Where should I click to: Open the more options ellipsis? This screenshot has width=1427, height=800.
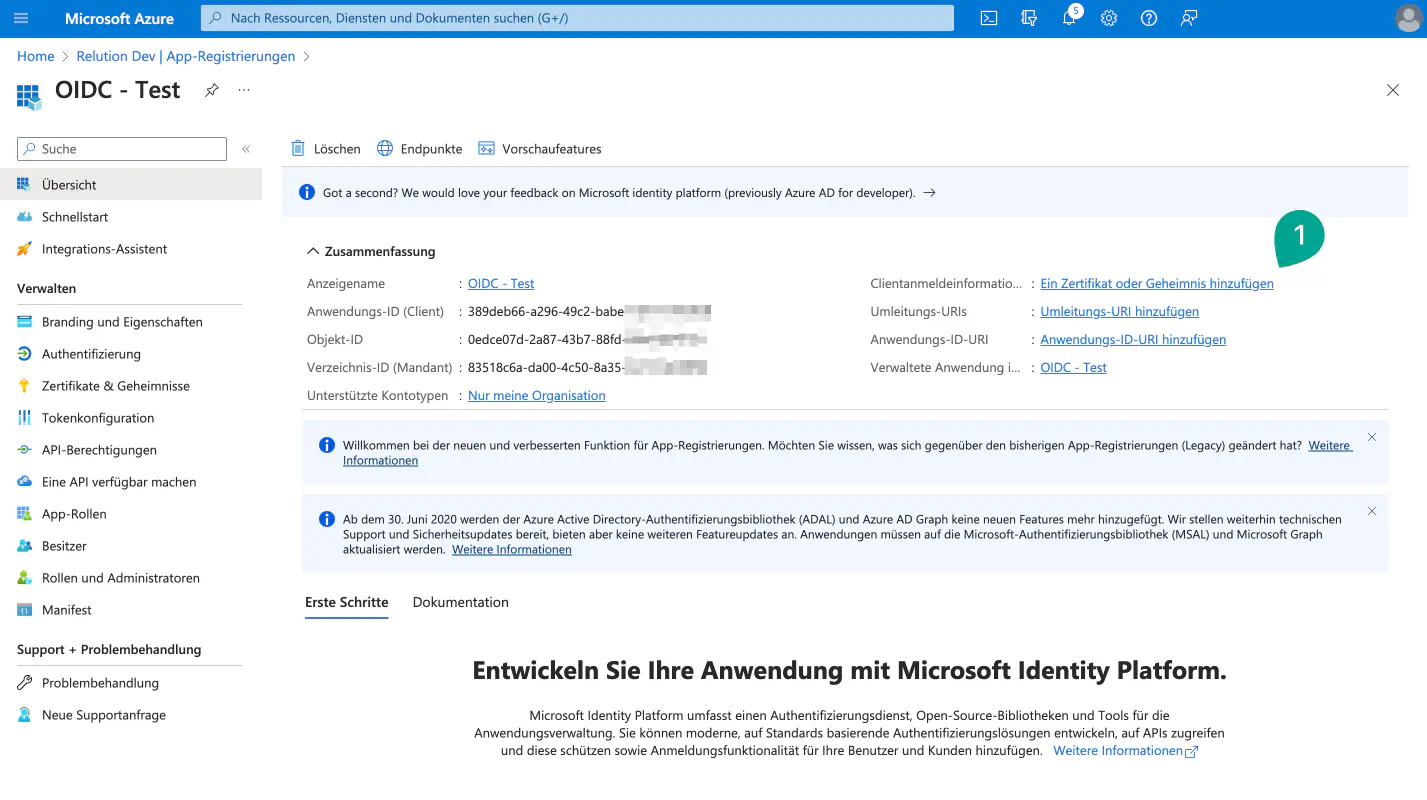(x=244, y=90)
